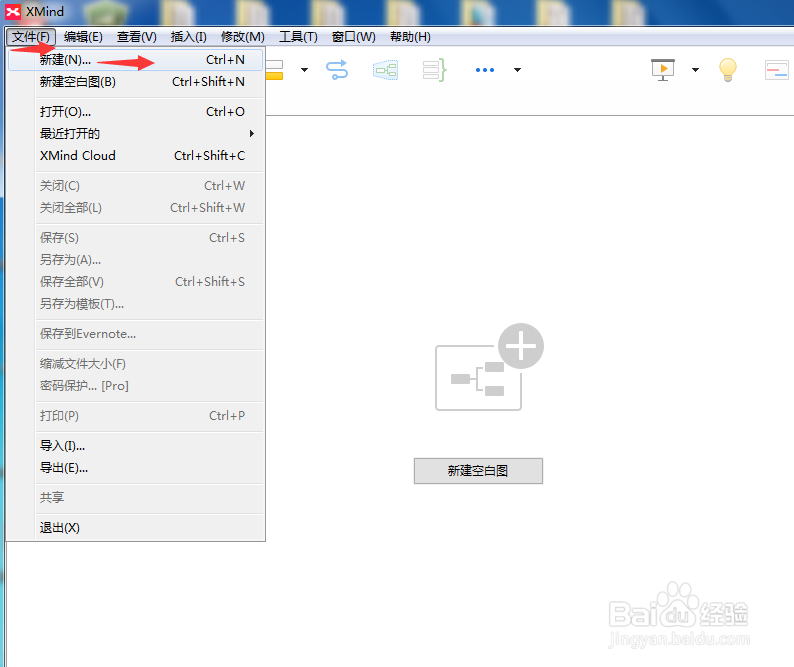Select 保存到Evernote... menu entry

point(136,334)
